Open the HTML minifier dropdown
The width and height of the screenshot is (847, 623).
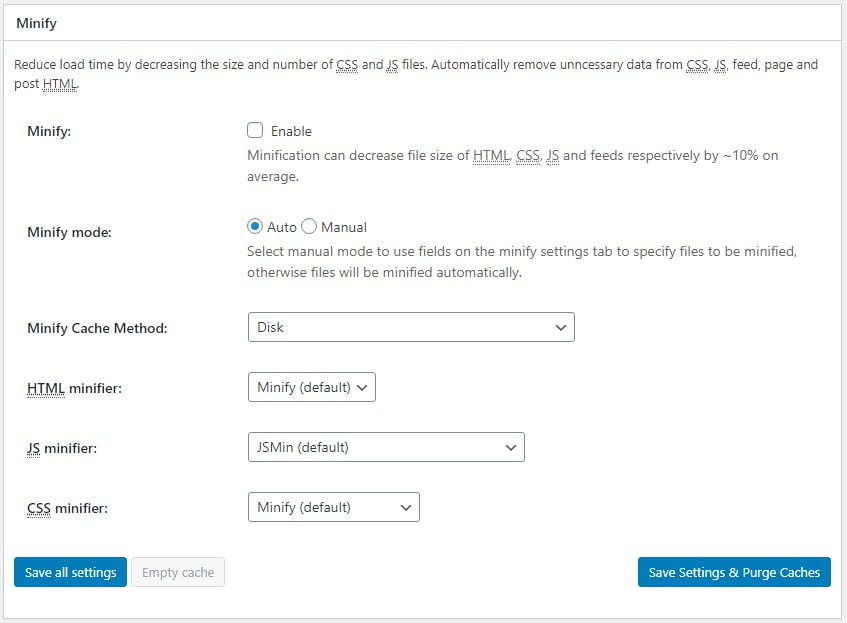click(311, 387)
